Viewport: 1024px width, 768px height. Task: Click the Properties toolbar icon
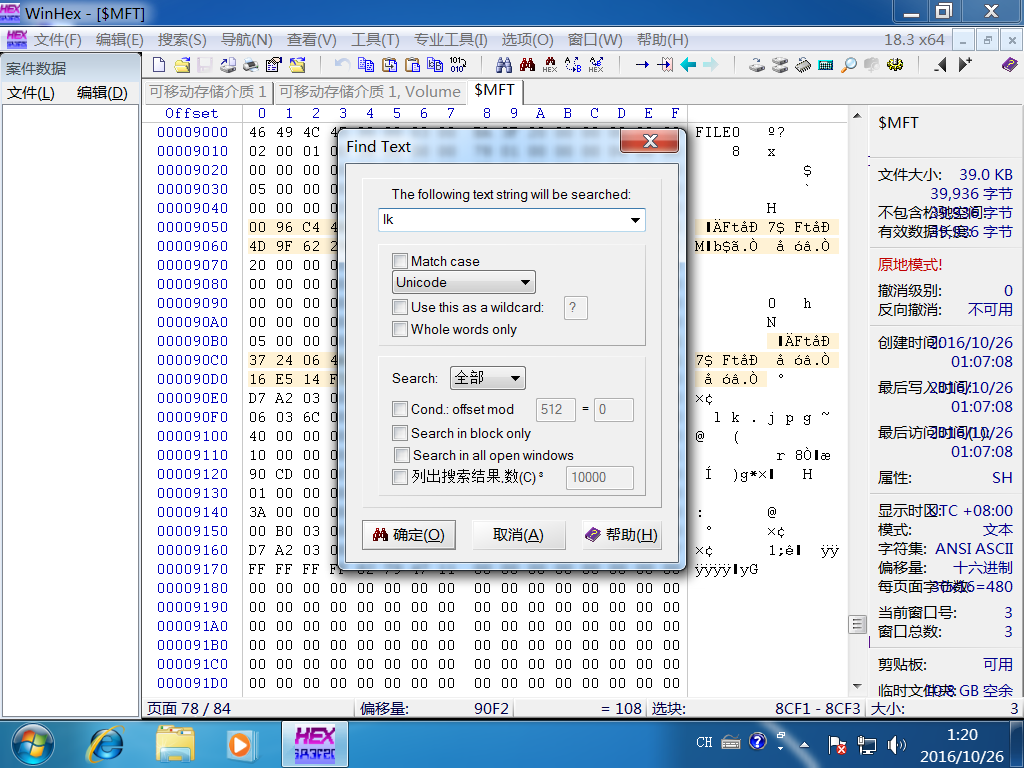274,65
